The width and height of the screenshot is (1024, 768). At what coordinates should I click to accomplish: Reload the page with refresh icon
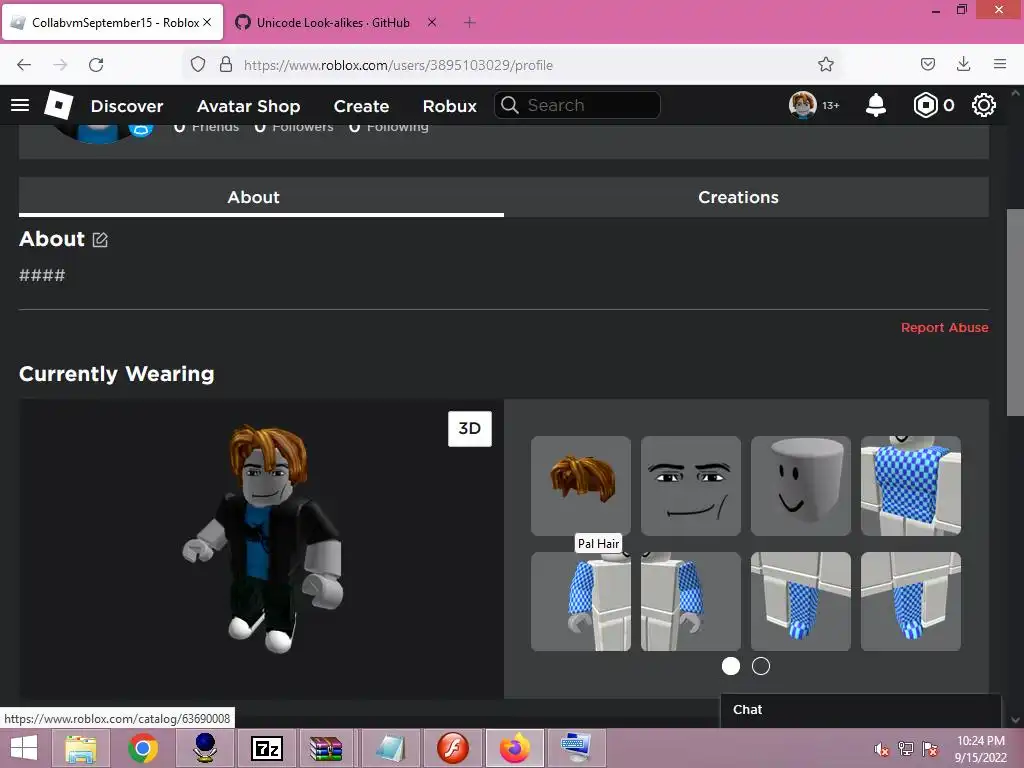click(x=96, y=65)
